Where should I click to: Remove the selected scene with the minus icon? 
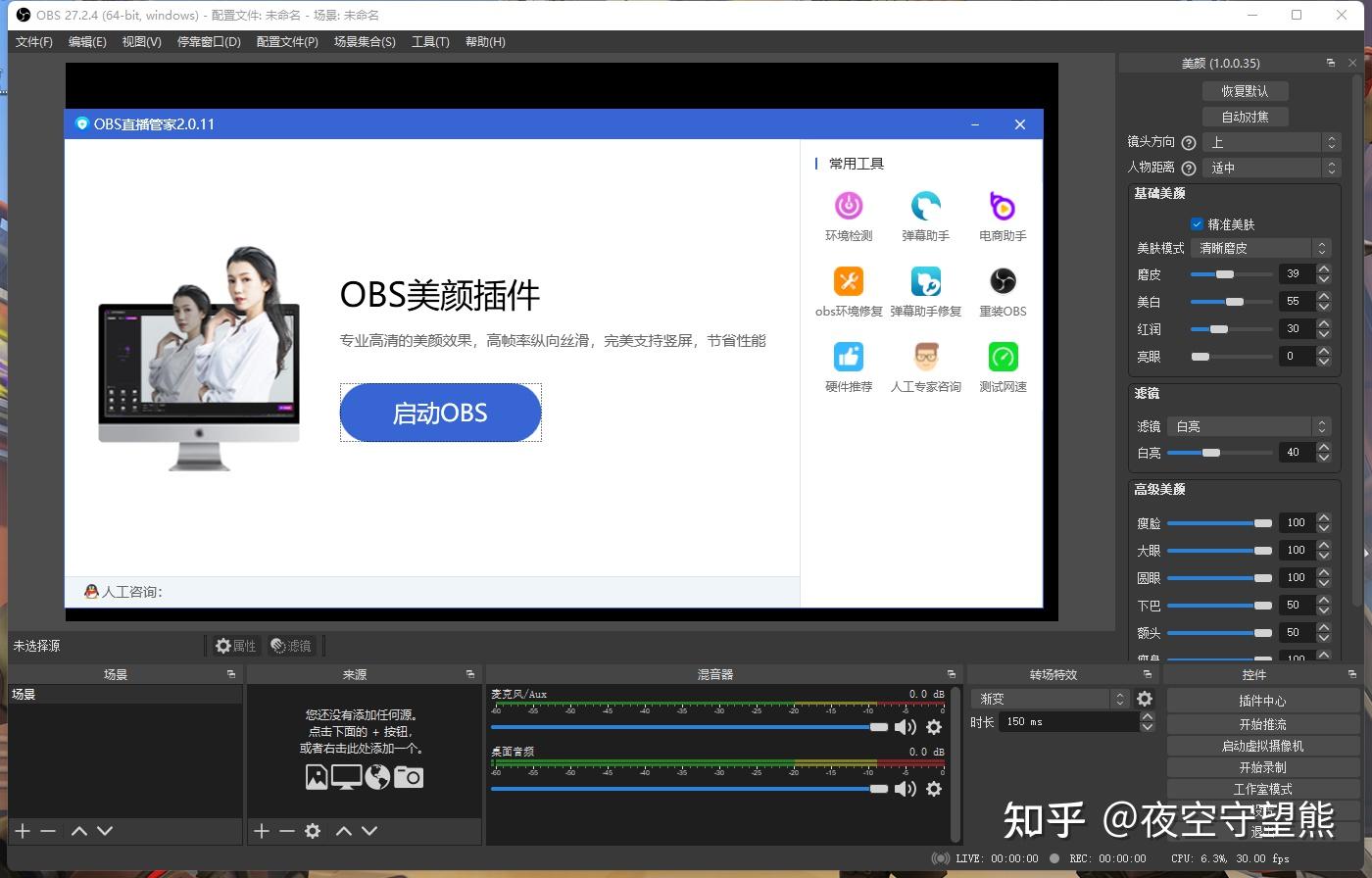point(48,831)
